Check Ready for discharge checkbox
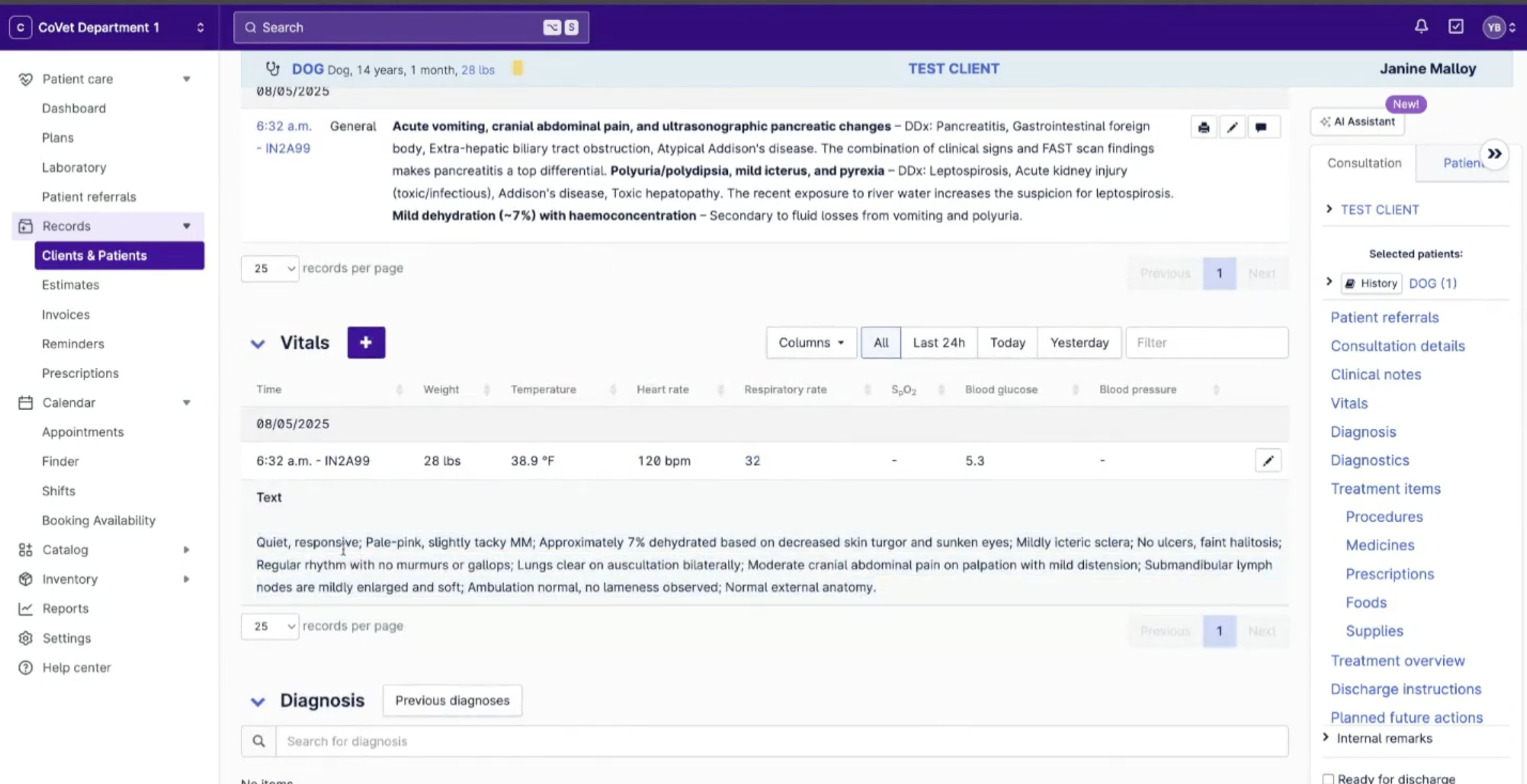 pos(1328,778)
